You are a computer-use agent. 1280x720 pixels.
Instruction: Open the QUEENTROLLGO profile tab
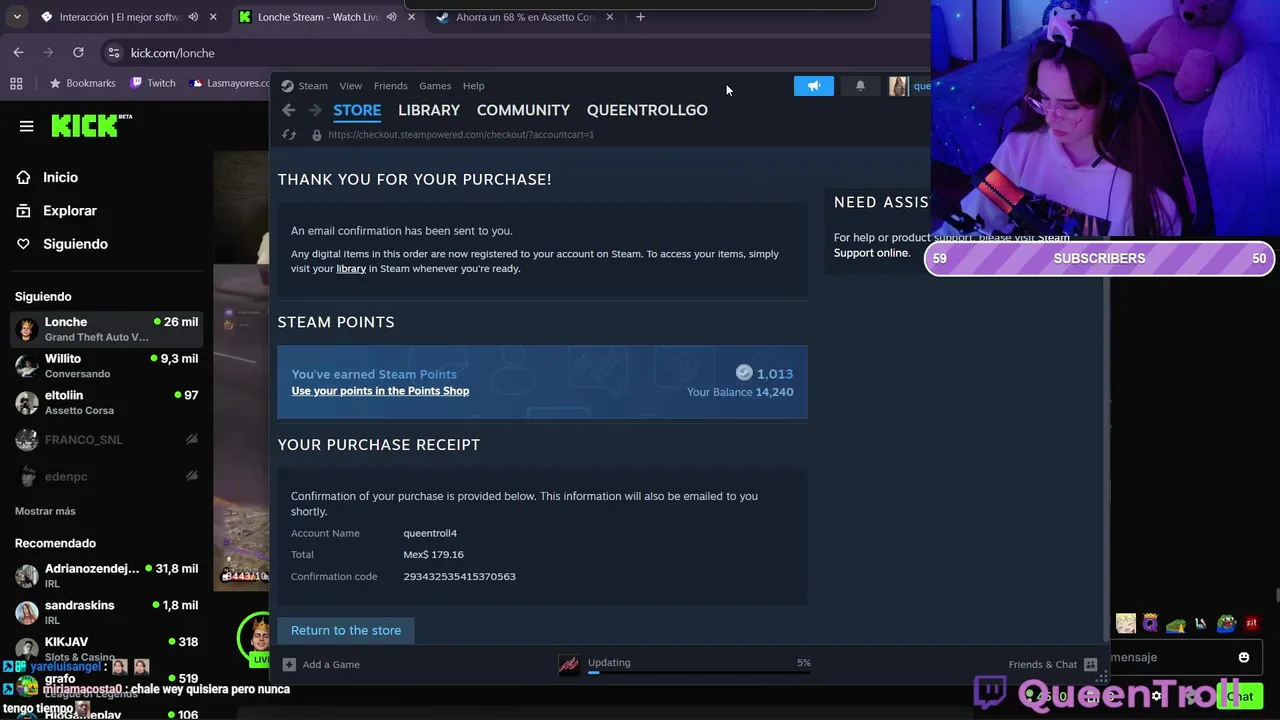coord(647,110)
